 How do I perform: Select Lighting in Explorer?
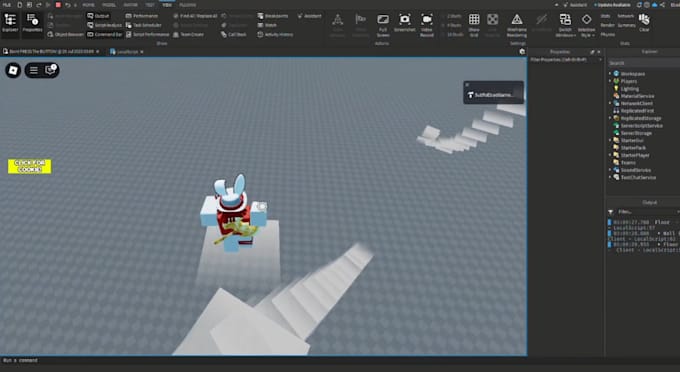pos(629,88)
